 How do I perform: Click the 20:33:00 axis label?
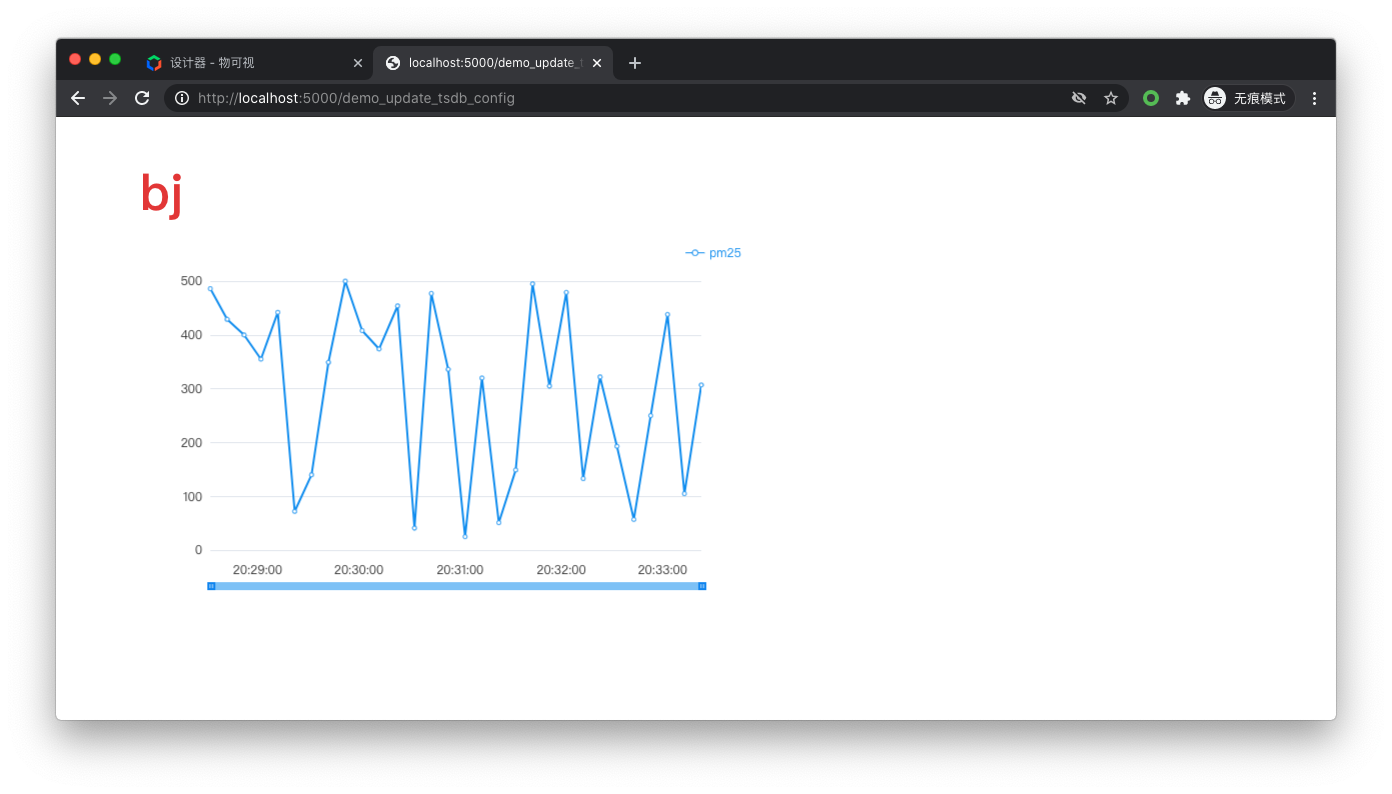[662, 570]
